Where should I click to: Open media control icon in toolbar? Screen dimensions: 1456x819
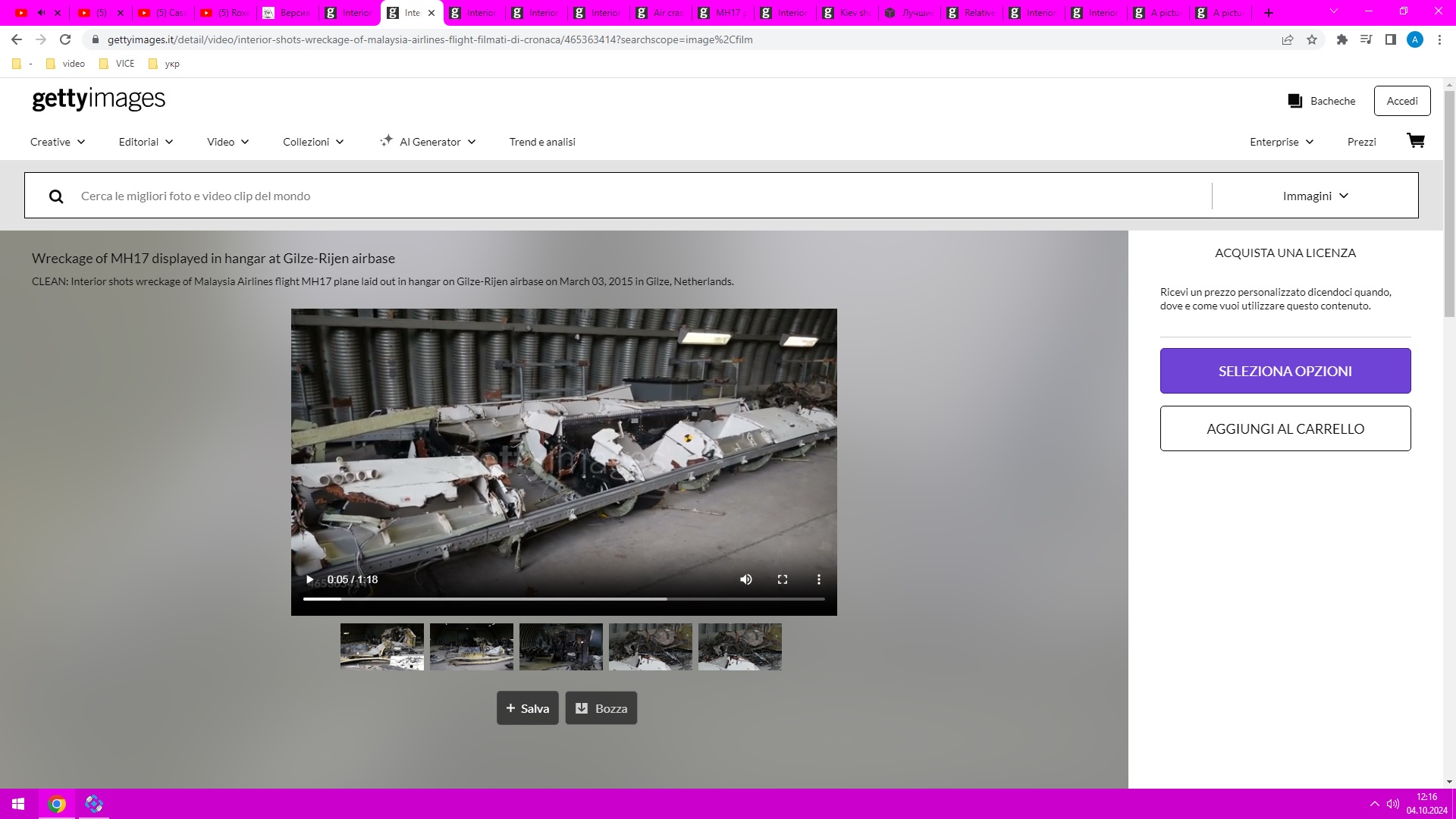1367,39
